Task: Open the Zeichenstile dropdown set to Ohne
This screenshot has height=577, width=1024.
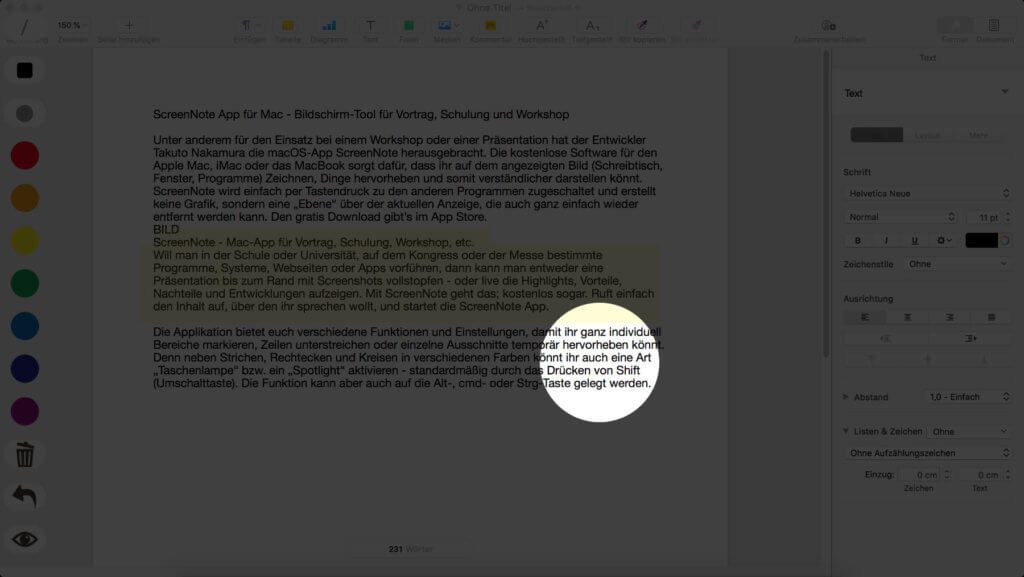Action: 957,264
